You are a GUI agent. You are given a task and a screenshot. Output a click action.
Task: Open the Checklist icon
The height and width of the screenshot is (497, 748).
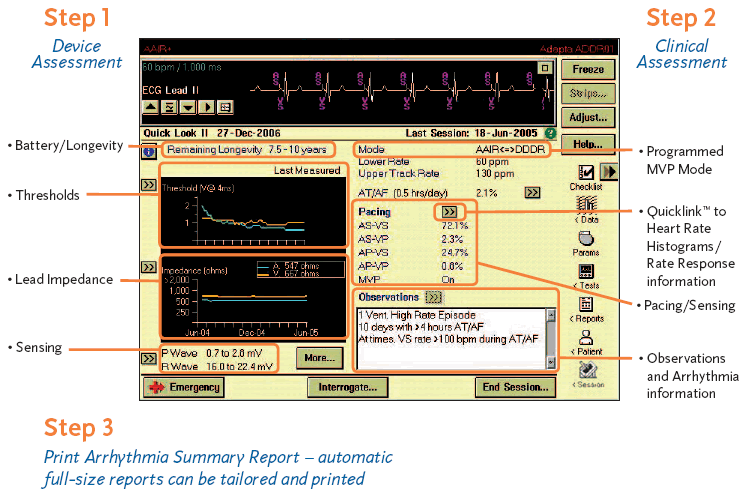click(x=586, y=176)
